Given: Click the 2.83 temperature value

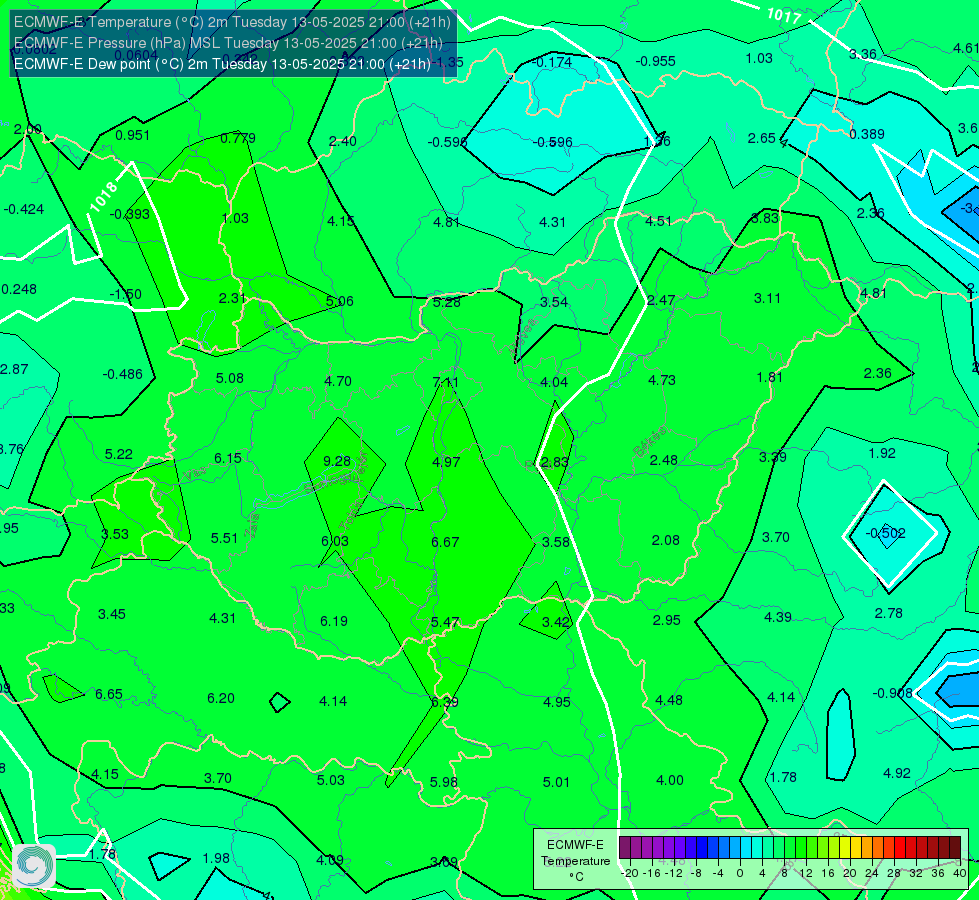Looking at the screenshot, I should 554,462.
